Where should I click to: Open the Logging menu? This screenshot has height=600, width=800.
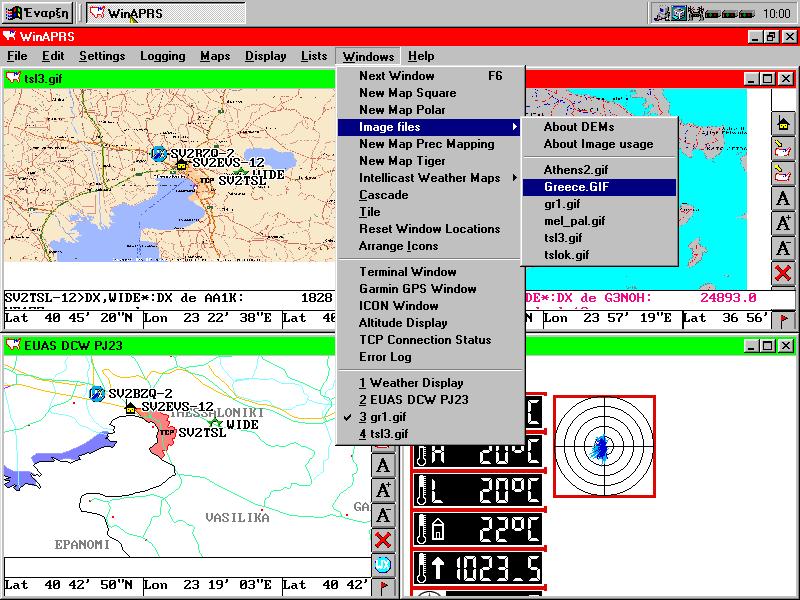point(163,56)
